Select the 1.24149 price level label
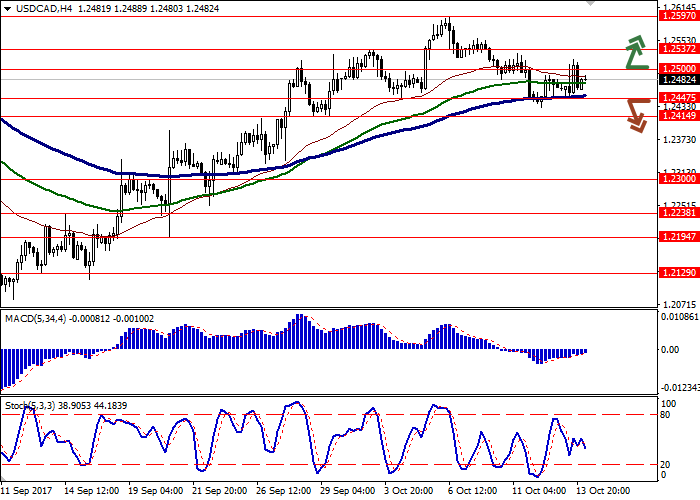Screen dimensions: 700x500 [x=679, y=116]
